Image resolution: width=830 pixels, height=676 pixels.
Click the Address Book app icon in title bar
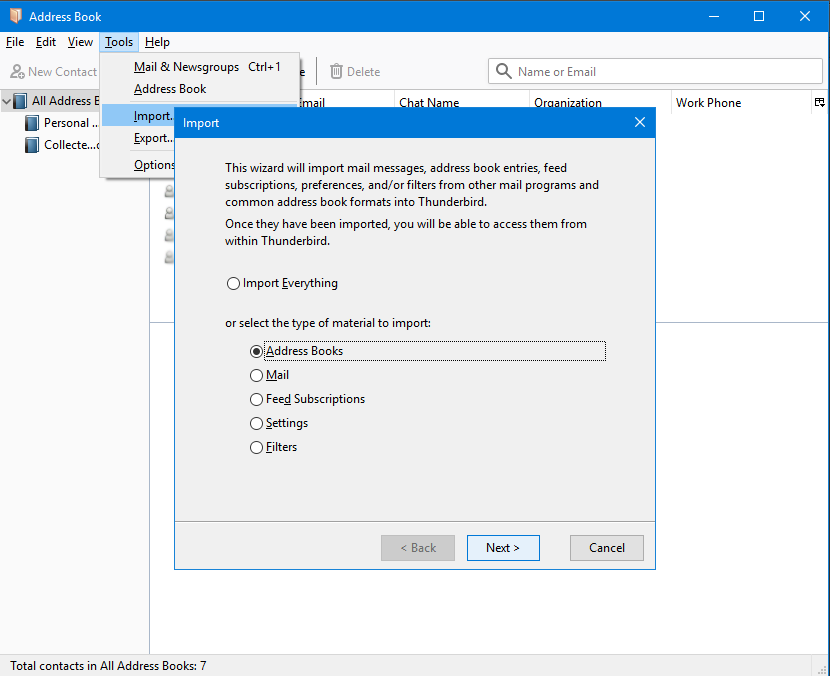(16, 16)
